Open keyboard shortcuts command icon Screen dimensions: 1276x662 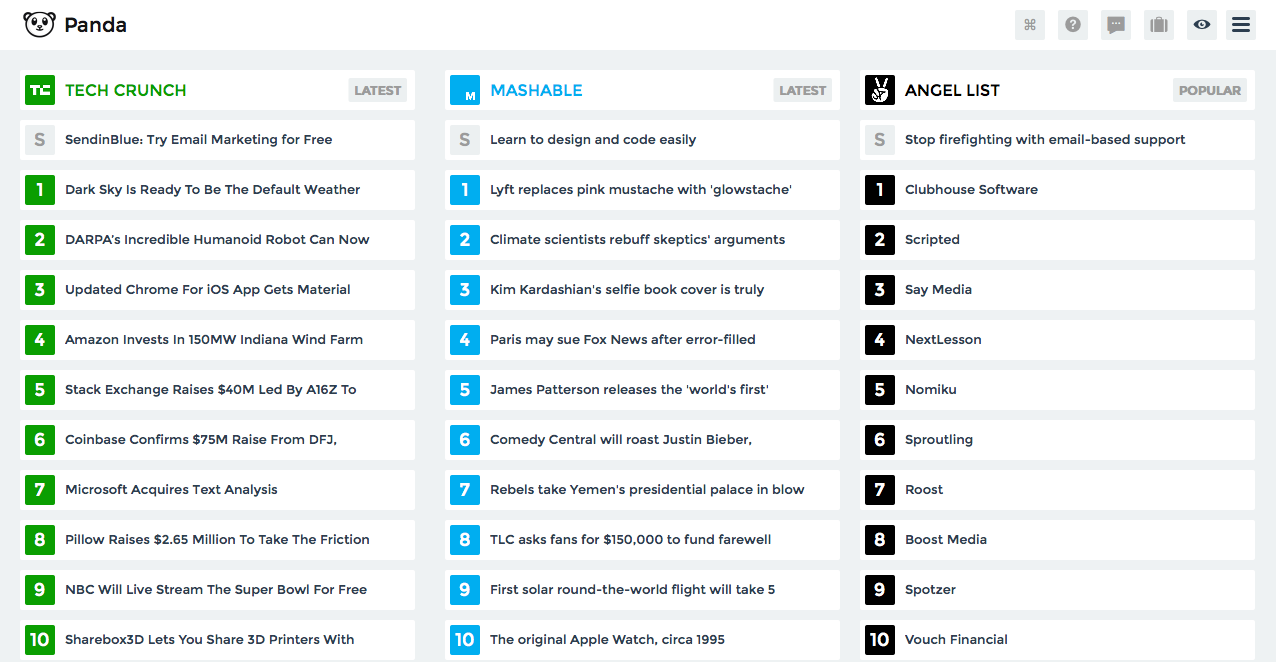[1030, 25]
